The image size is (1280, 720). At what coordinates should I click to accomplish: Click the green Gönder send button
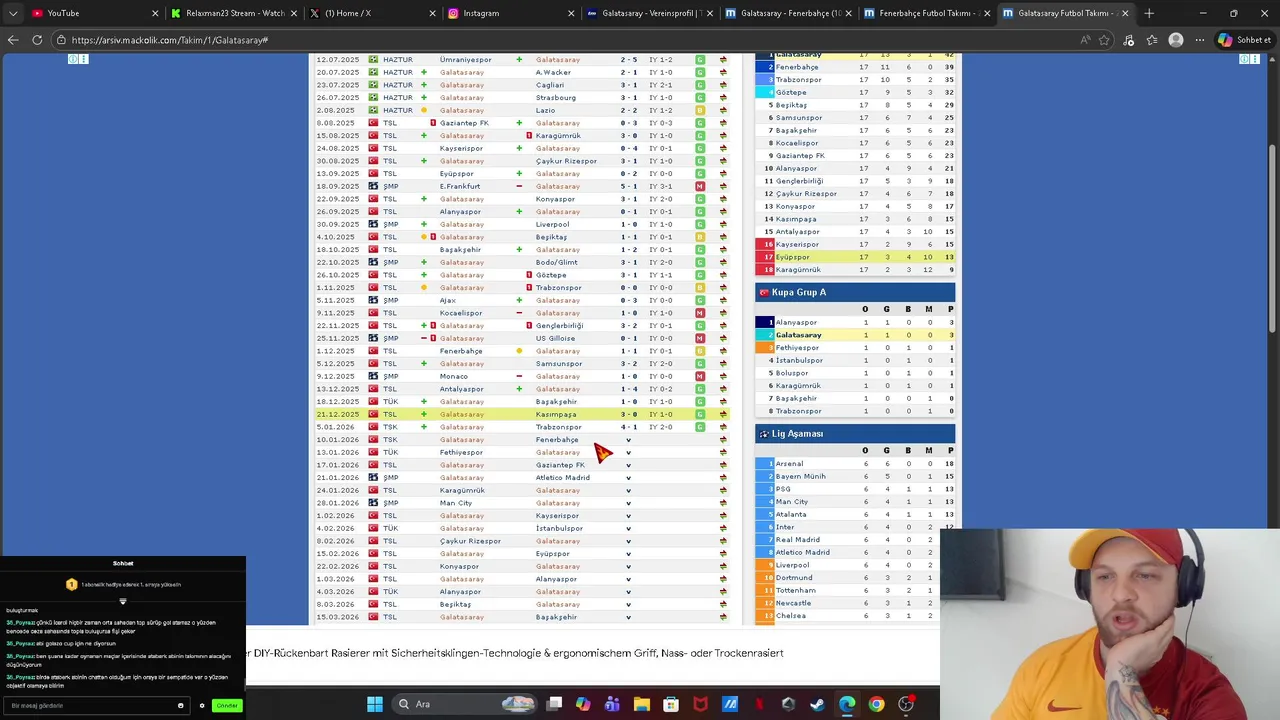(227, 705)
